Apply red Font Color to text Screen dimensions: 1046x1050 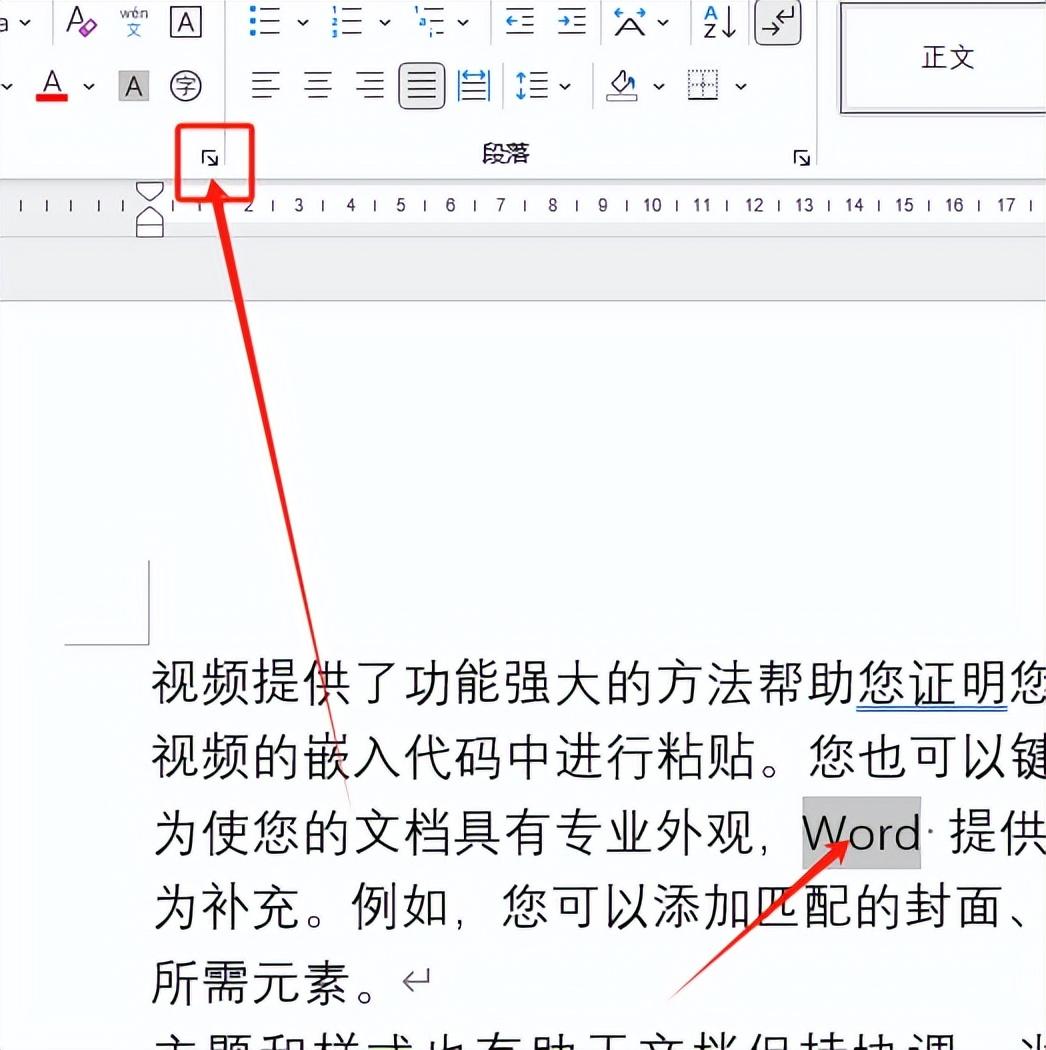(x=52, y=85)
